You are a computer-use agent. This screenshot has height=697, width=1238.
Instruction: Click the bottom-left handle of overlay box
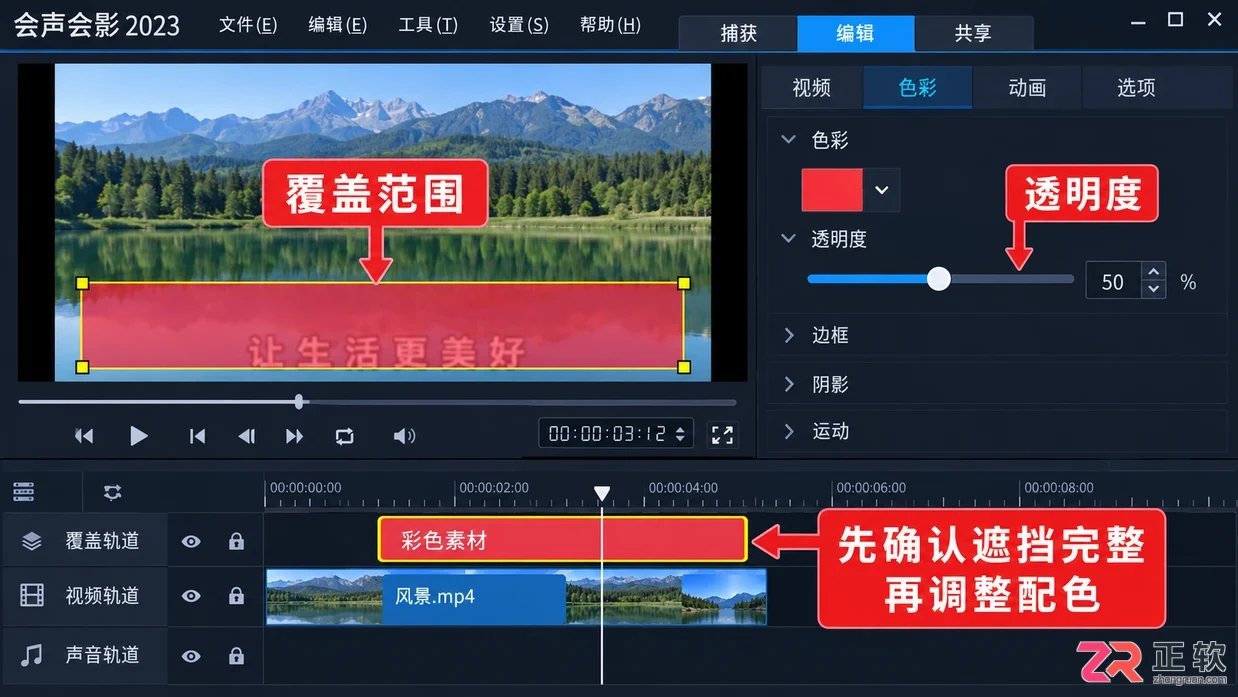(82, 367)
